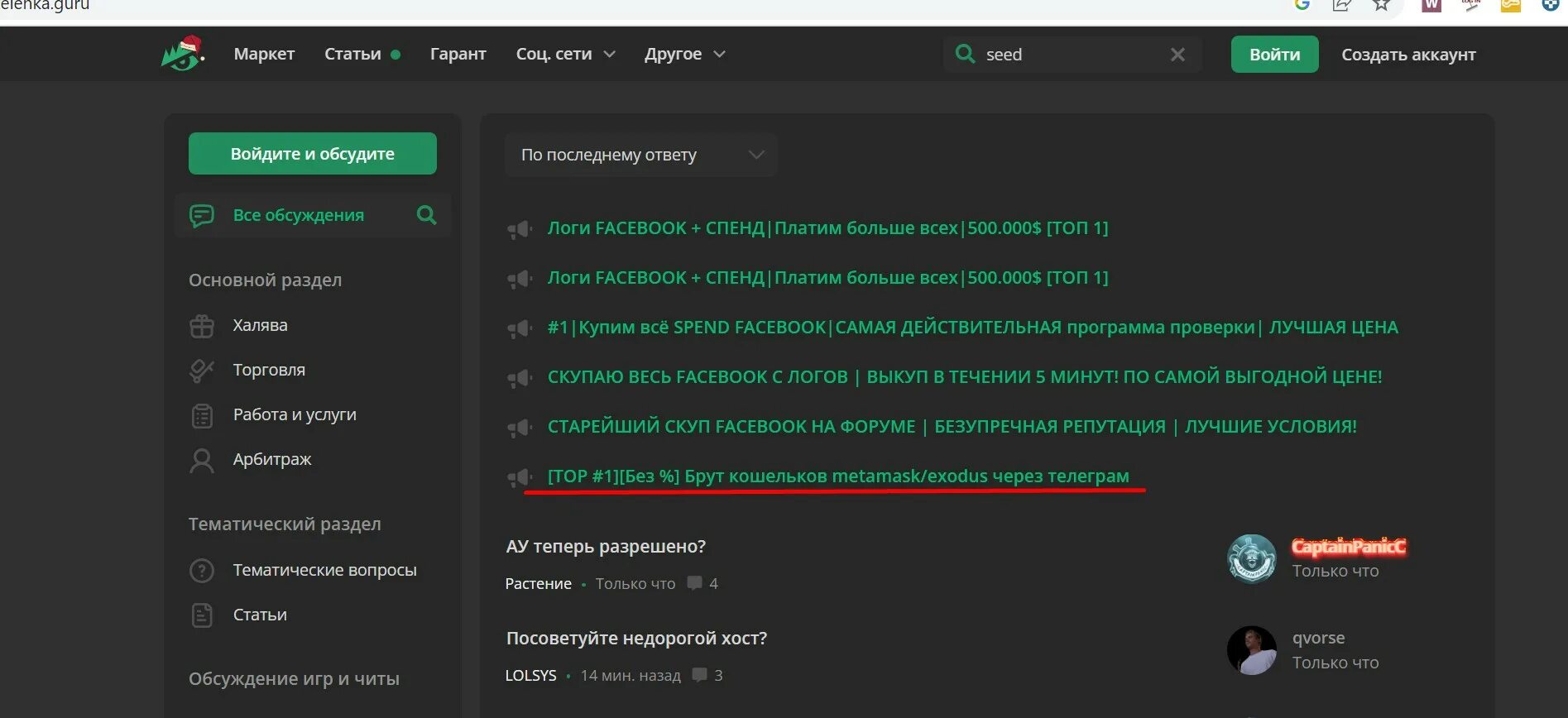
Task: Open first Логи FACEBOOK + СПЕНД thread
Action: (x=827, y=228)
